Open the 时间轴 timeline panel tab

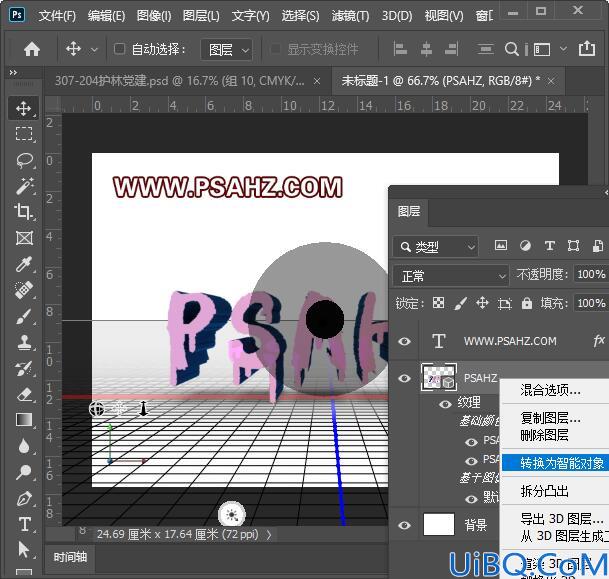[70, 557]
